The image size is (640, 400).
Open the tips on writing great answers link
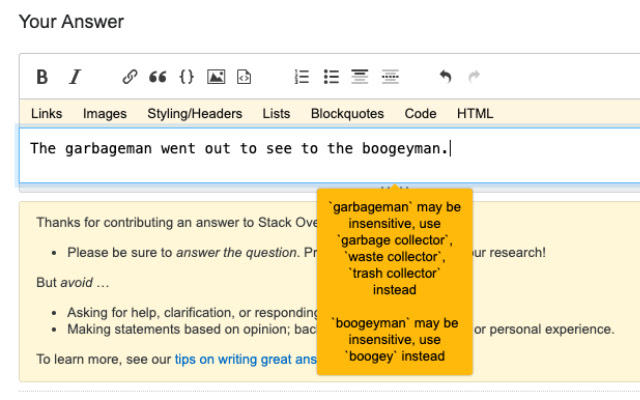pyautogui.click(x=245, y=359)
